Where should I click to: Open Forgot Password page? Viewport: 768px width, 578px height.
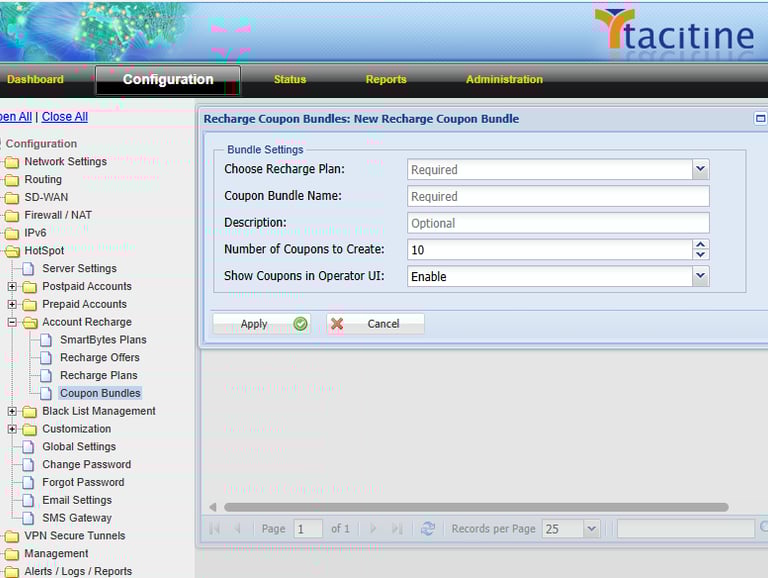click(x=83, y=482)
